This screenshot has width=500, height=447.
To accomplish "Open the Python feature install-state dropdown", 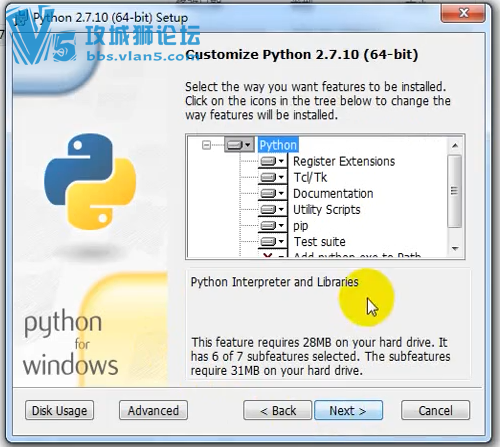I will click(x=239, y=145).
